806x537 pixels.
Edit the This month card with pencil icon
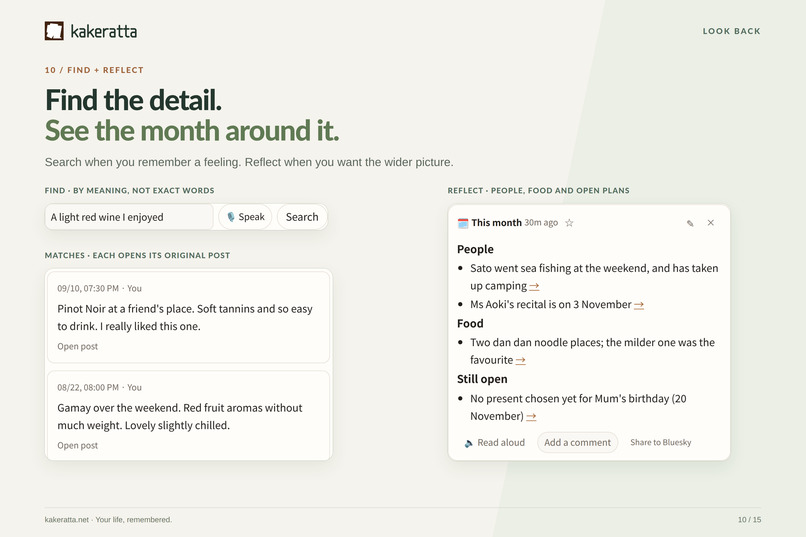pyautogui.click(x=690, y=223)
